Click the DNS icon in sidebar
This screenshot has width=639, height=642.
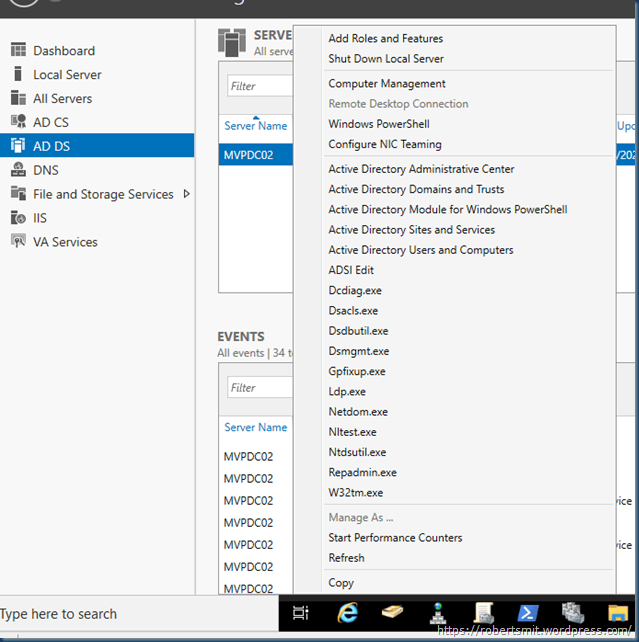pos(18,170)
